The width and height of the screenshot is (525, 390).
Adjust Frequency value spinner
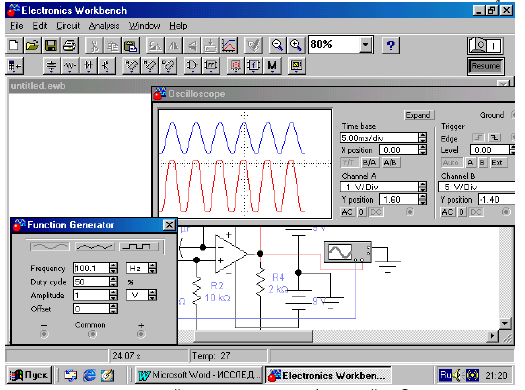tap(114, 268)
